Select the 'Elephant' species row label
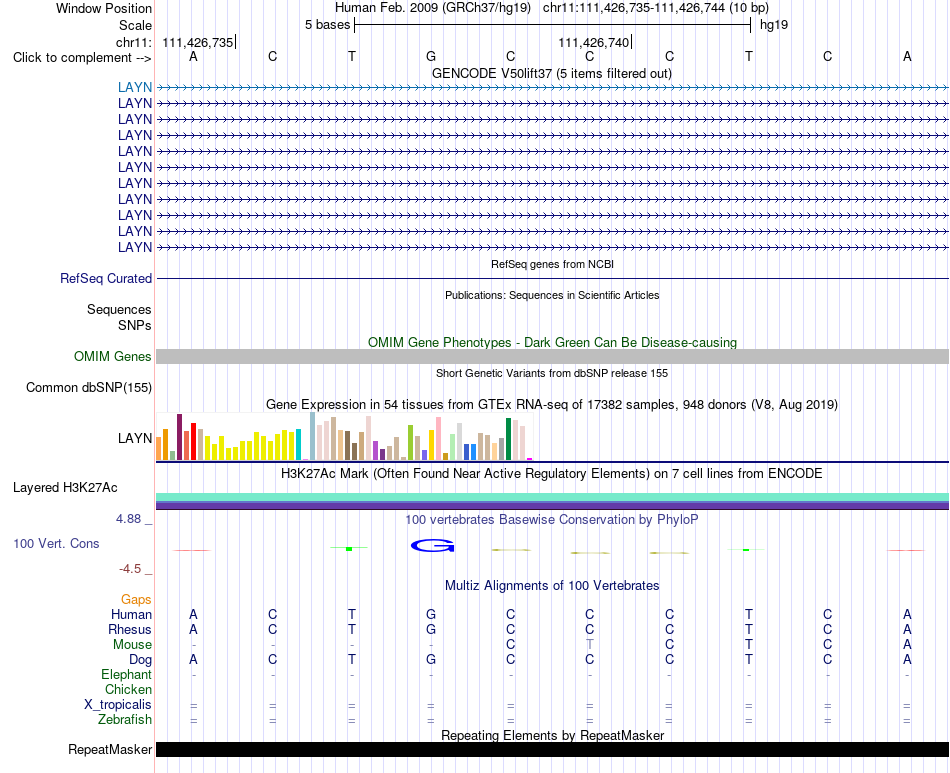 [x=126, y=674]
